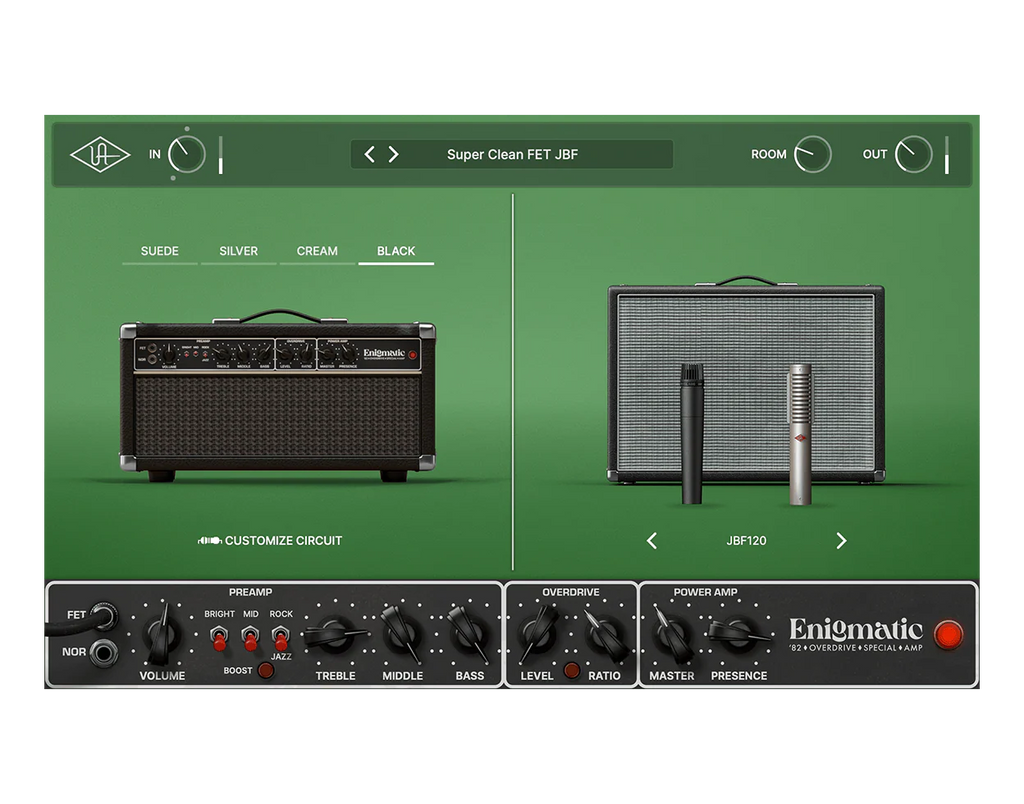Viewport: 1024px width, 804px height.
Task: Switch to previous cabinet with left chevron
Action: [x=652, y=541]
